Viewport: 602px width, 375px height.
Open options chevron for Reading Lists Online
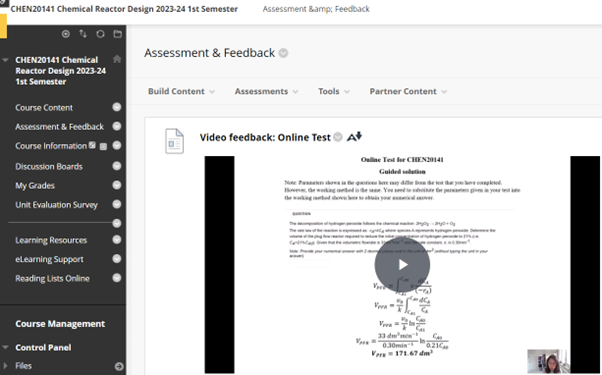(x=117, y=278)
